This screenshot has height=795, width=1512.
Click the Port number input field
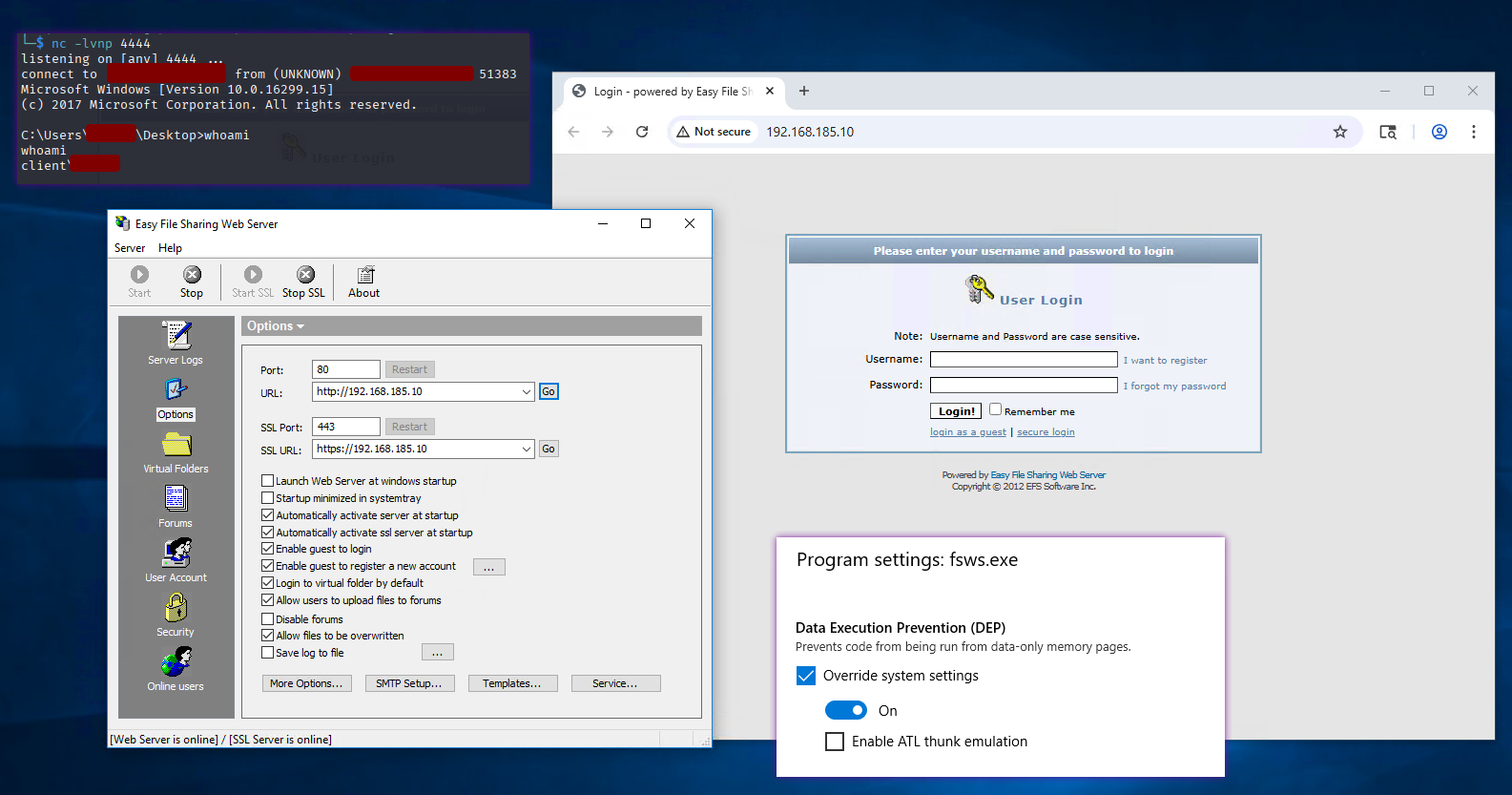click(346, 369)
